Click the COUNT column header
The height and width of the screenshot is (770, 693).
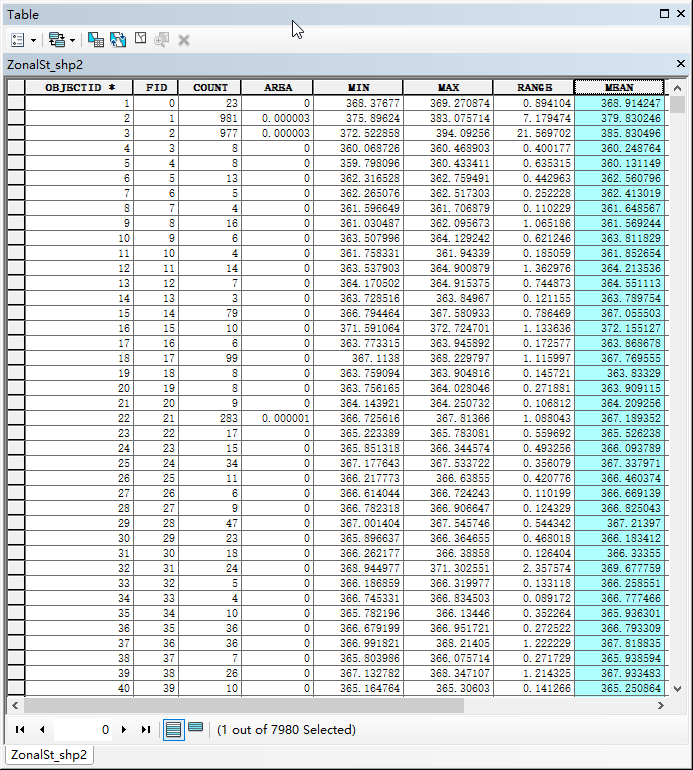pyautogui.click(x=210, y=87)
